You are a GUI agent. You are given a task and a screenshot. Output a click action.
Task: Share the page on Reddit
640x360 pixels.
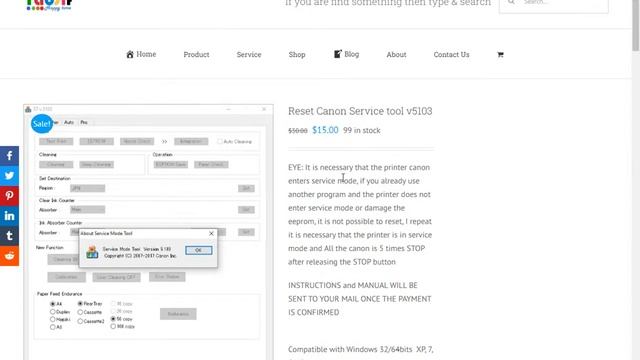9,256
